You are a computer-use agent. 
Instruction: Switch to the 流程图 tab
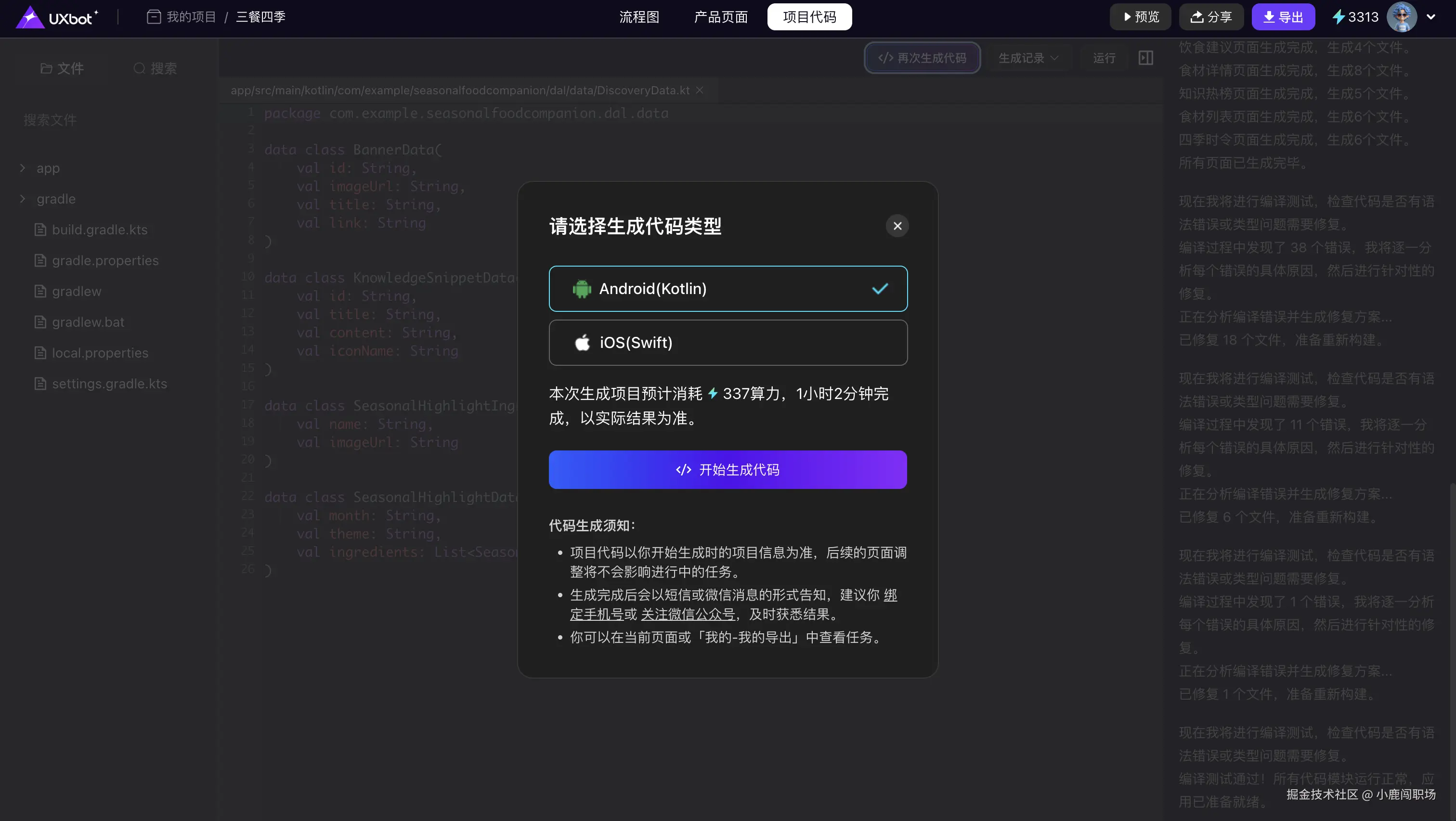point(639,17)
